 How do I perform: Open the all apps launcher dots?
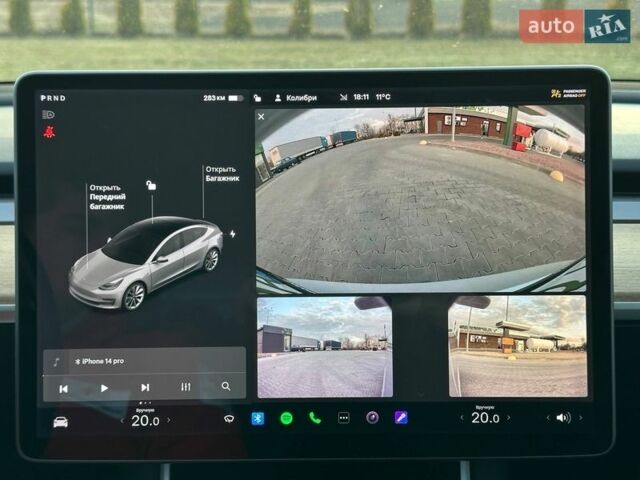[x=344, y=418]
